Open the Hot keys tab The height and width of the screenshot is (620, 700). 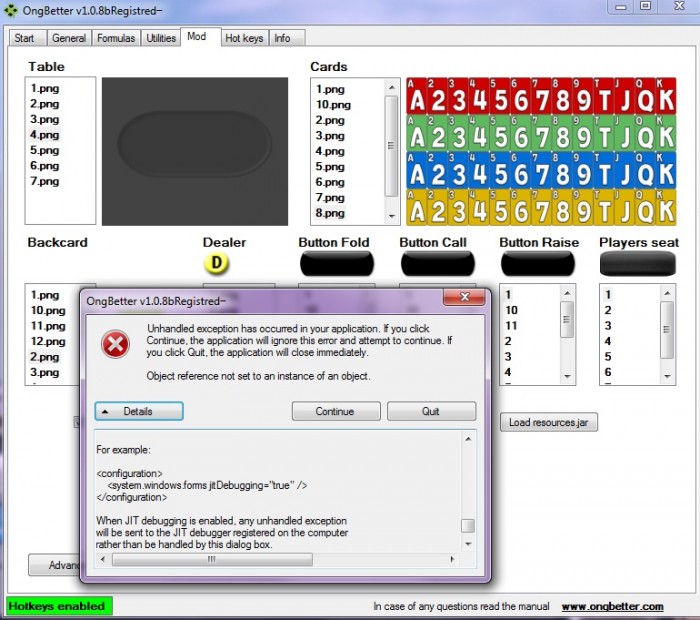244,38
